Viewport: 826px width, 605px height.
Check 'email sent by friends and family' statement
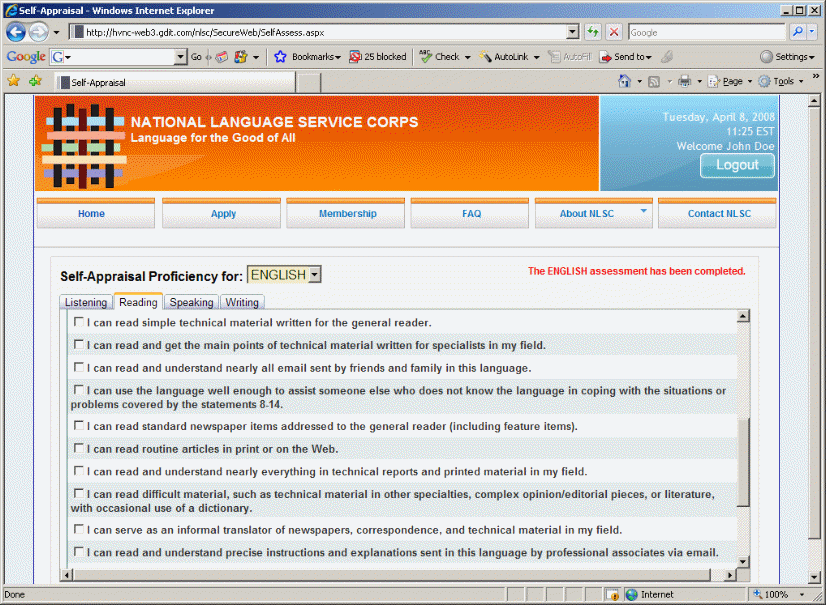(78, 367)
